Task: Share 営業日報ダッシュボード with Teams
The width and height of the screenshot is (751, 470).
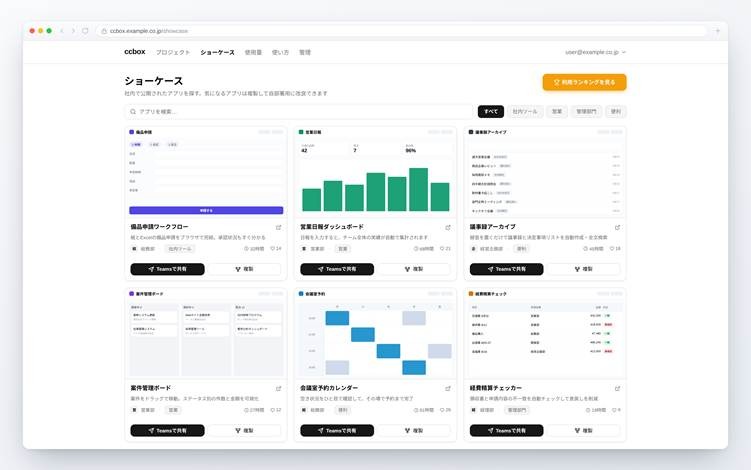Action: (337, 269)
